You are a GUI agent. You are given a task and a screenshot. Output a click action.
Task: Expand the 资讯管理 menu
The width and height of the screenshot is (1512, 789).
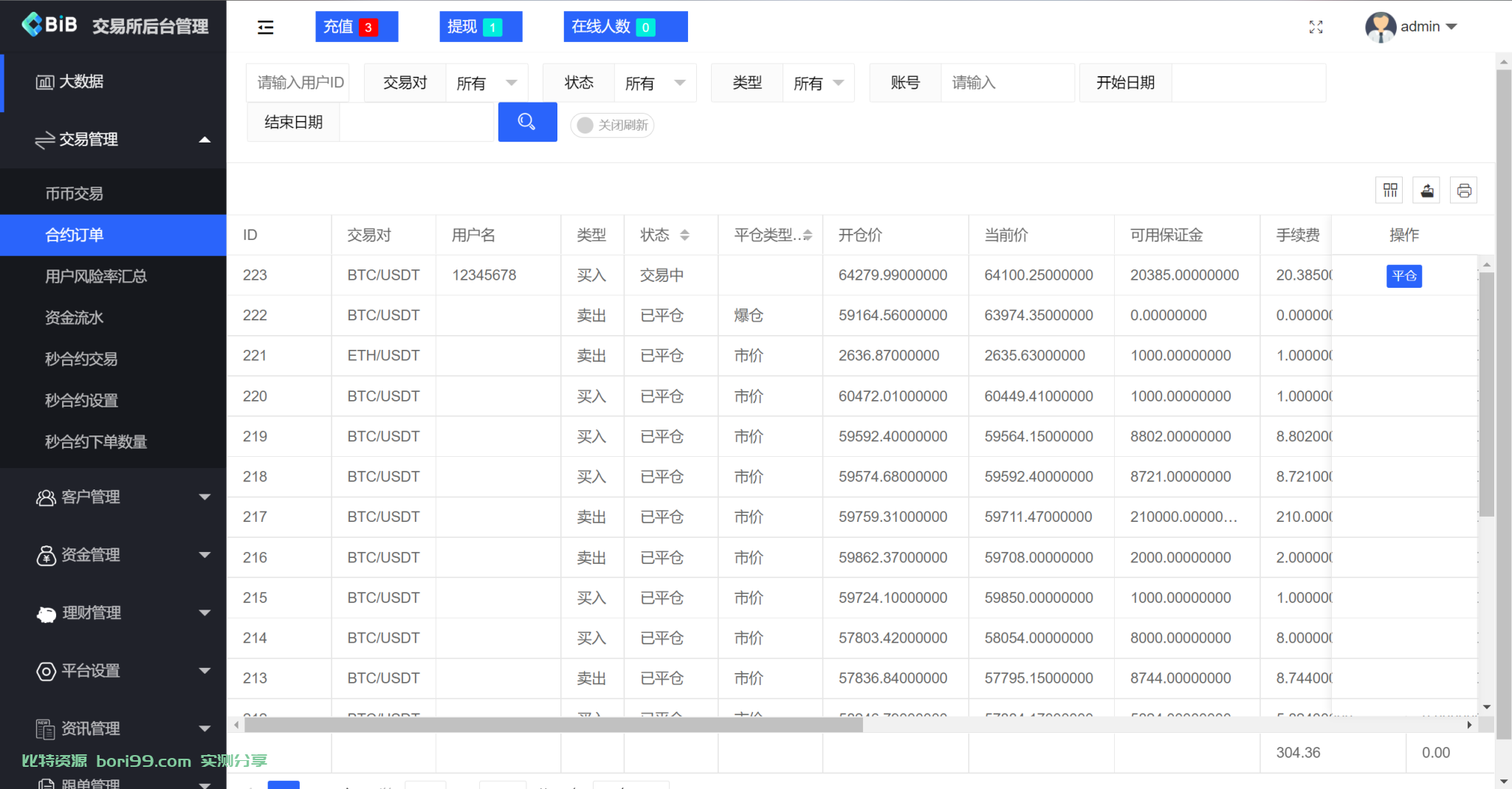coord(113,728)
